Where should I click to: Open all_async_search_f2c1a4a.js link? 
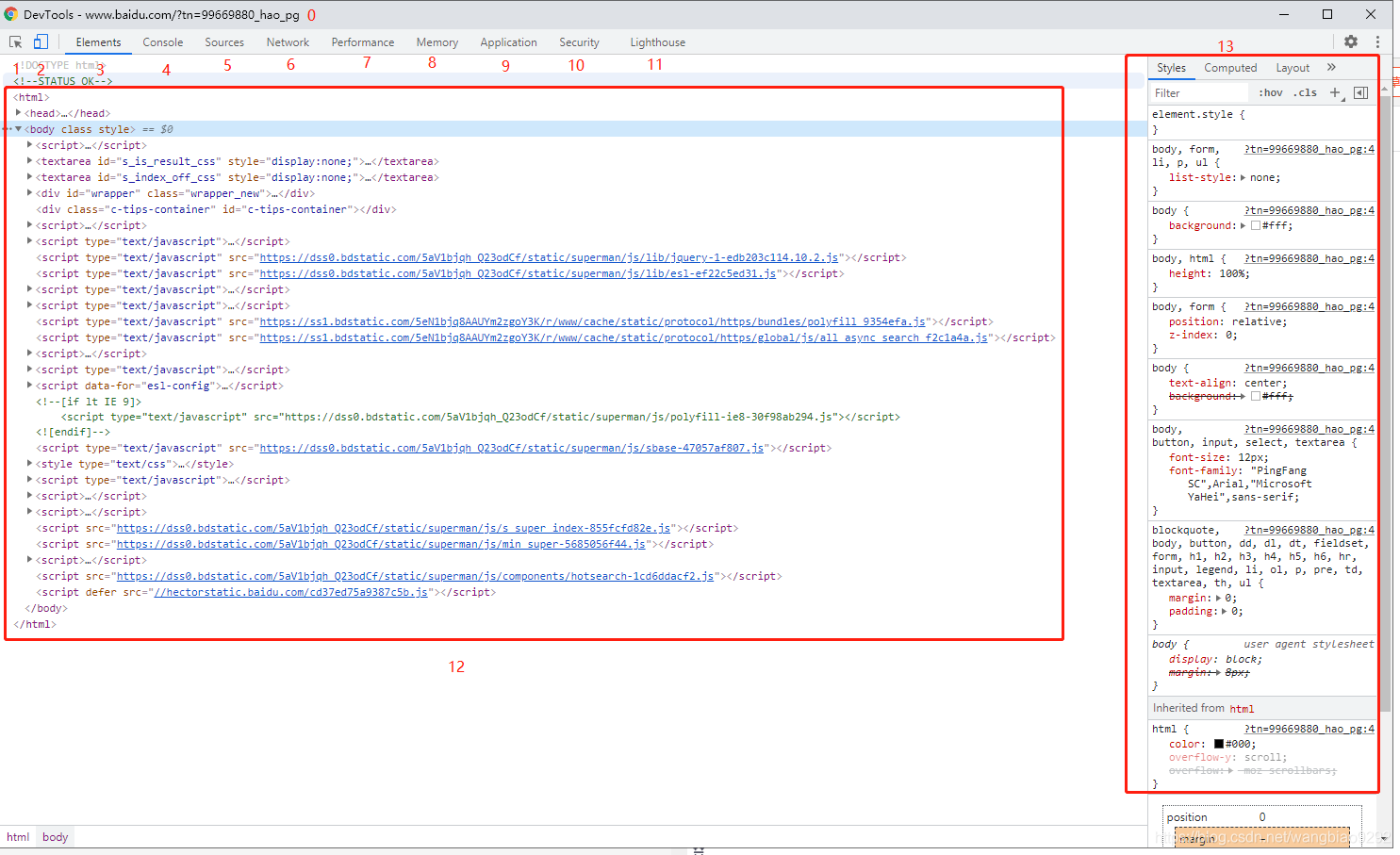pyautogui.click(x=623, y=337)
